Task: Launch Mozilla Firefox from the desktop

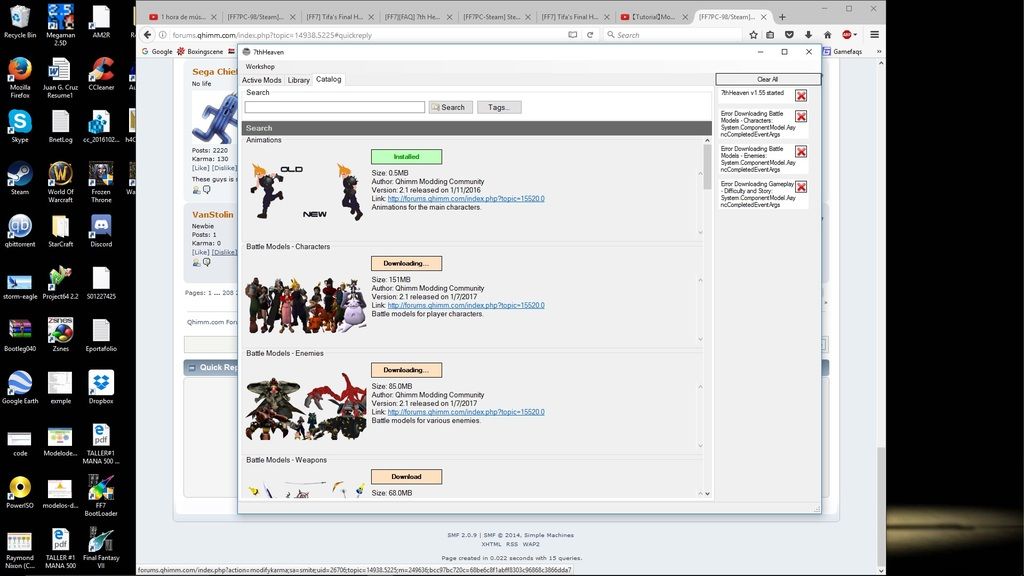Action: 20,77
